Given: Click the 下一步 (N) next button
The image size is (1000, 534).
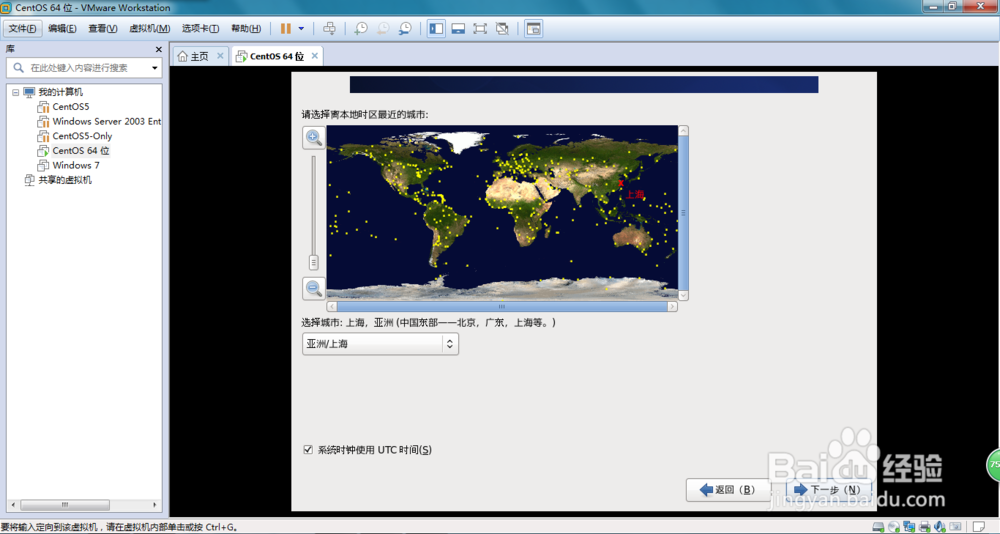Looking at the screenshot, I should point(829,490).
